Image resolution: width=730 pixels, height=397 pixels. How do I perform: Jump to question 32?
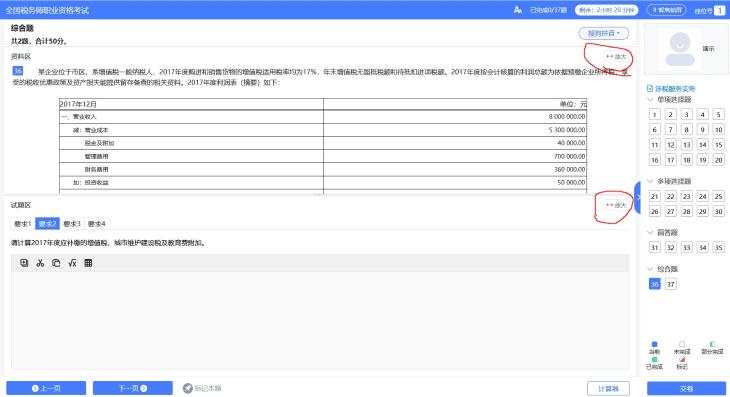[670, 248]
